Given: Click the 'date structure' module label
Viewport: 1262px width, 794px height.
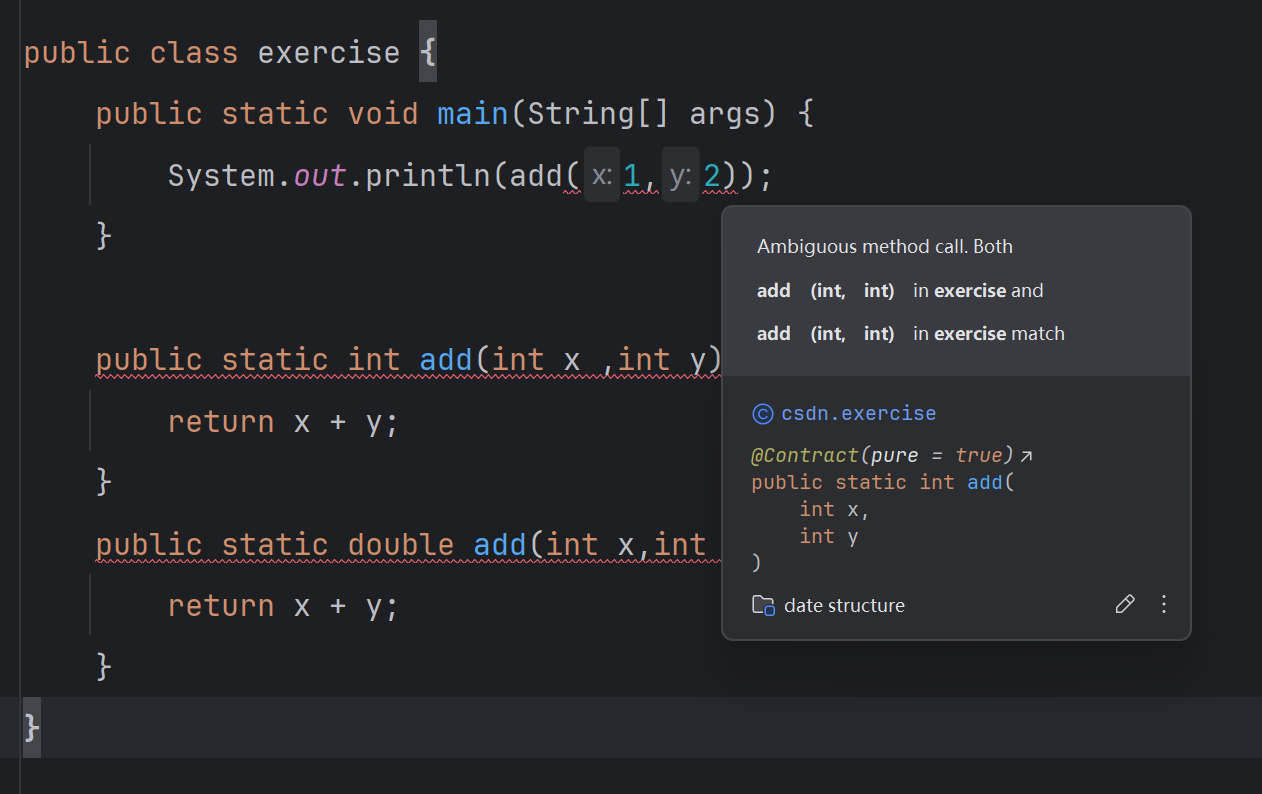Looking at the screenshot, I should click(844, 605).
